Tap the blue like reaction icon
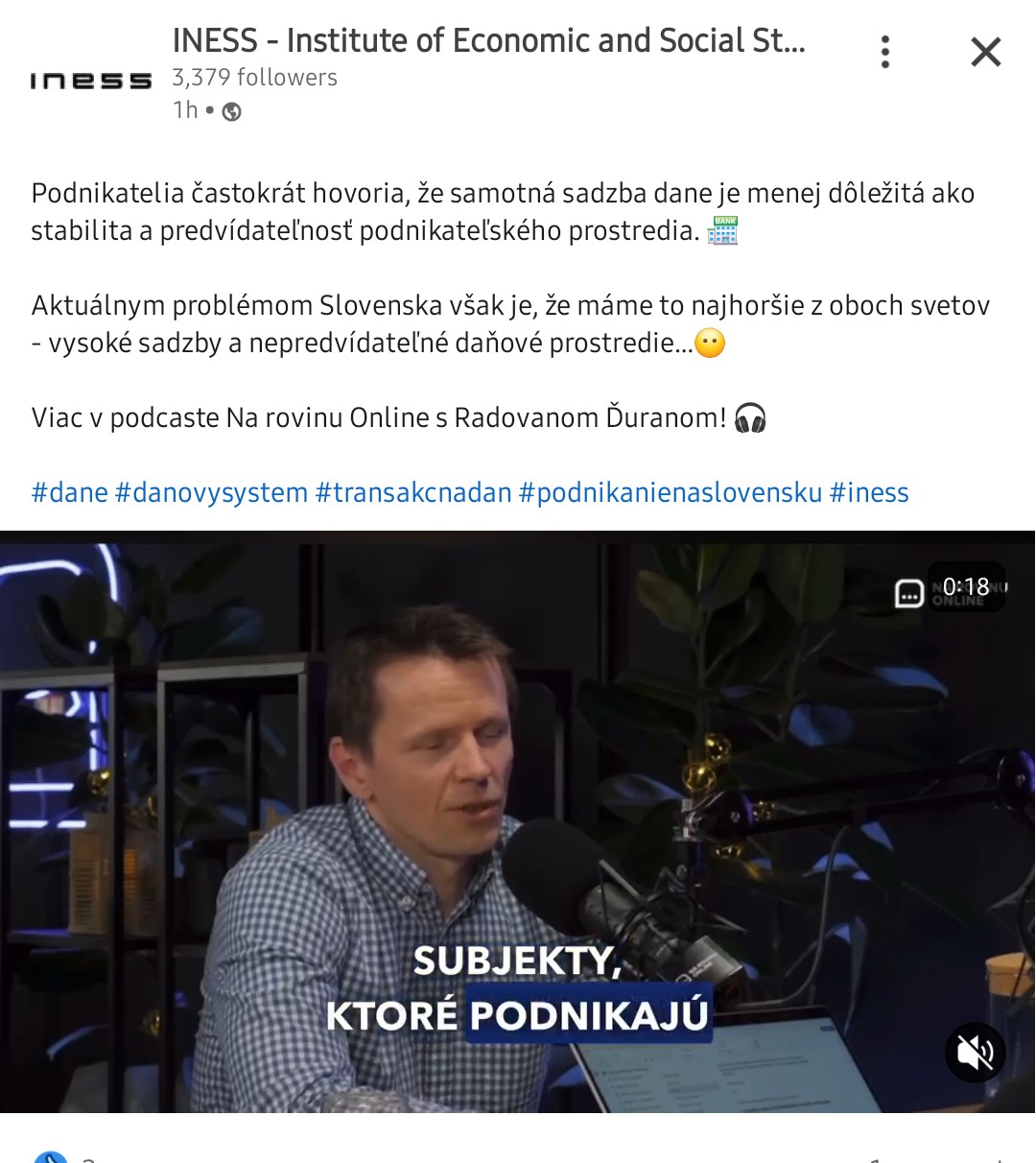 click(51, 1156)
